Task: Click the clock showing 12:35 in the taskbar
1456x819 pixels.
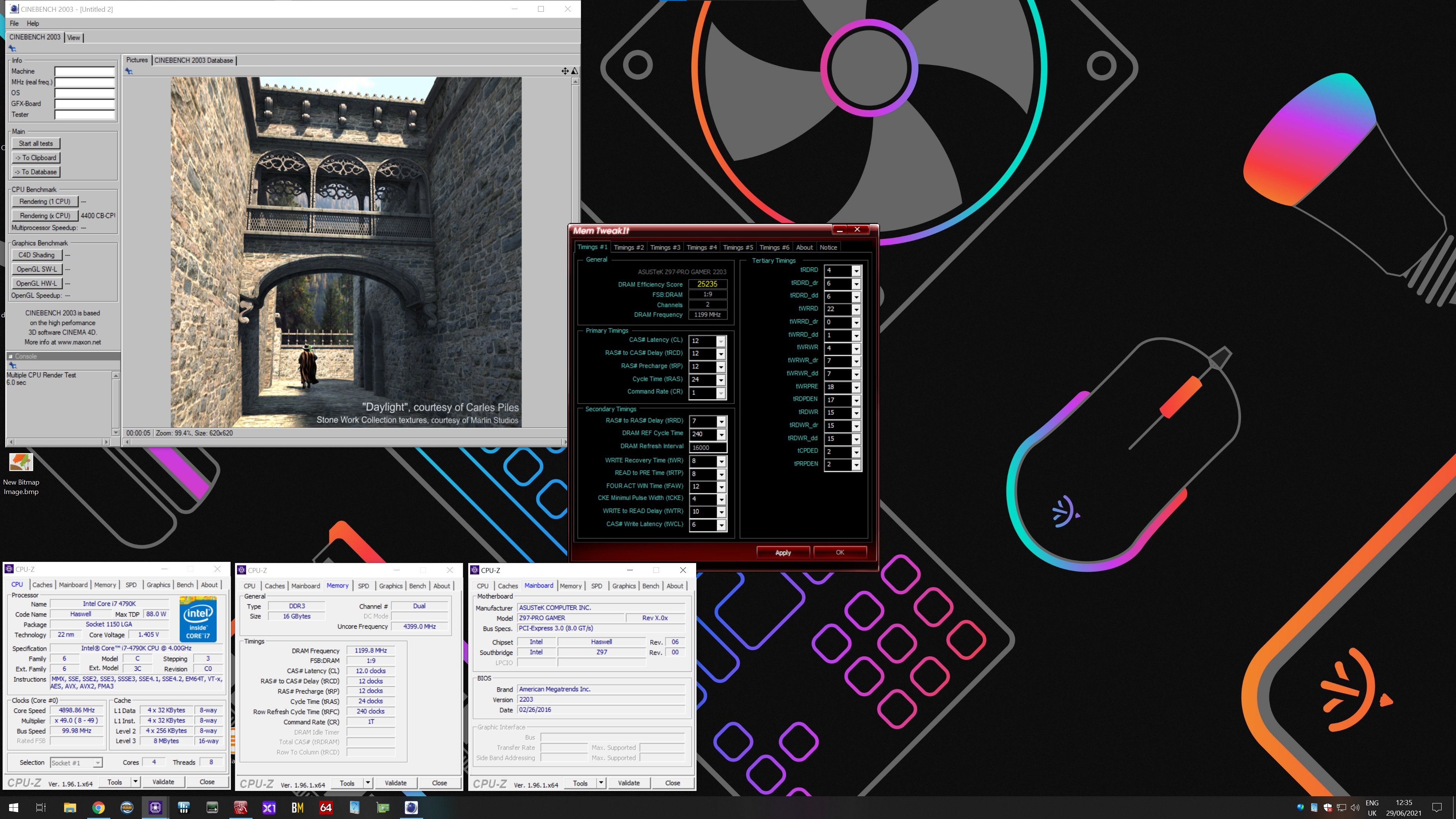Action: pos(1403,802)
